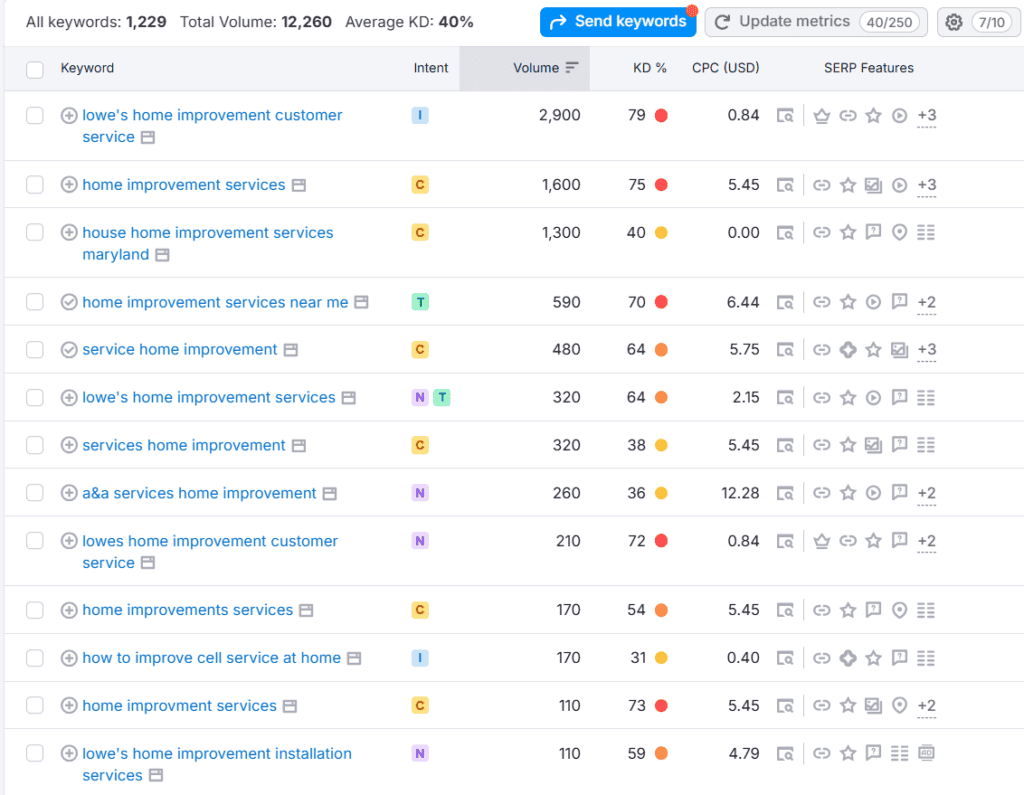Click the image pack icon on the "services home improvement" row
Viewport: 1024px width, 795px height.
(873, 445)
